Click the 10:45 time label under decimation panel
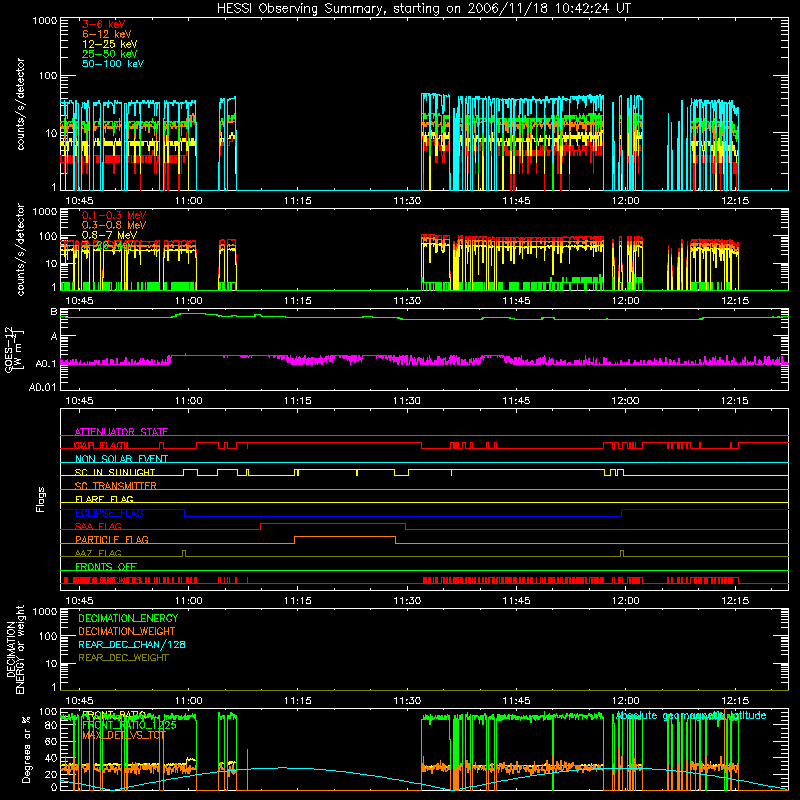This screenshot has height=800, width=800. click(x=79, y=701)
